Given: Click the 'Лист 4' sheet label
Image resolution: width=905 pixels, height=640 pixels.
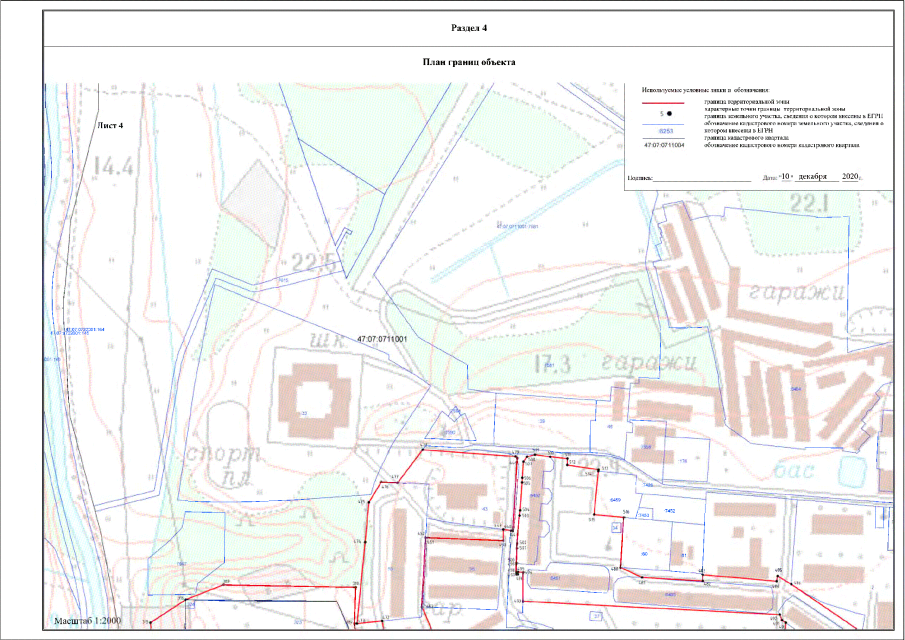Looking at the screenshot, I should pos(110,126).
